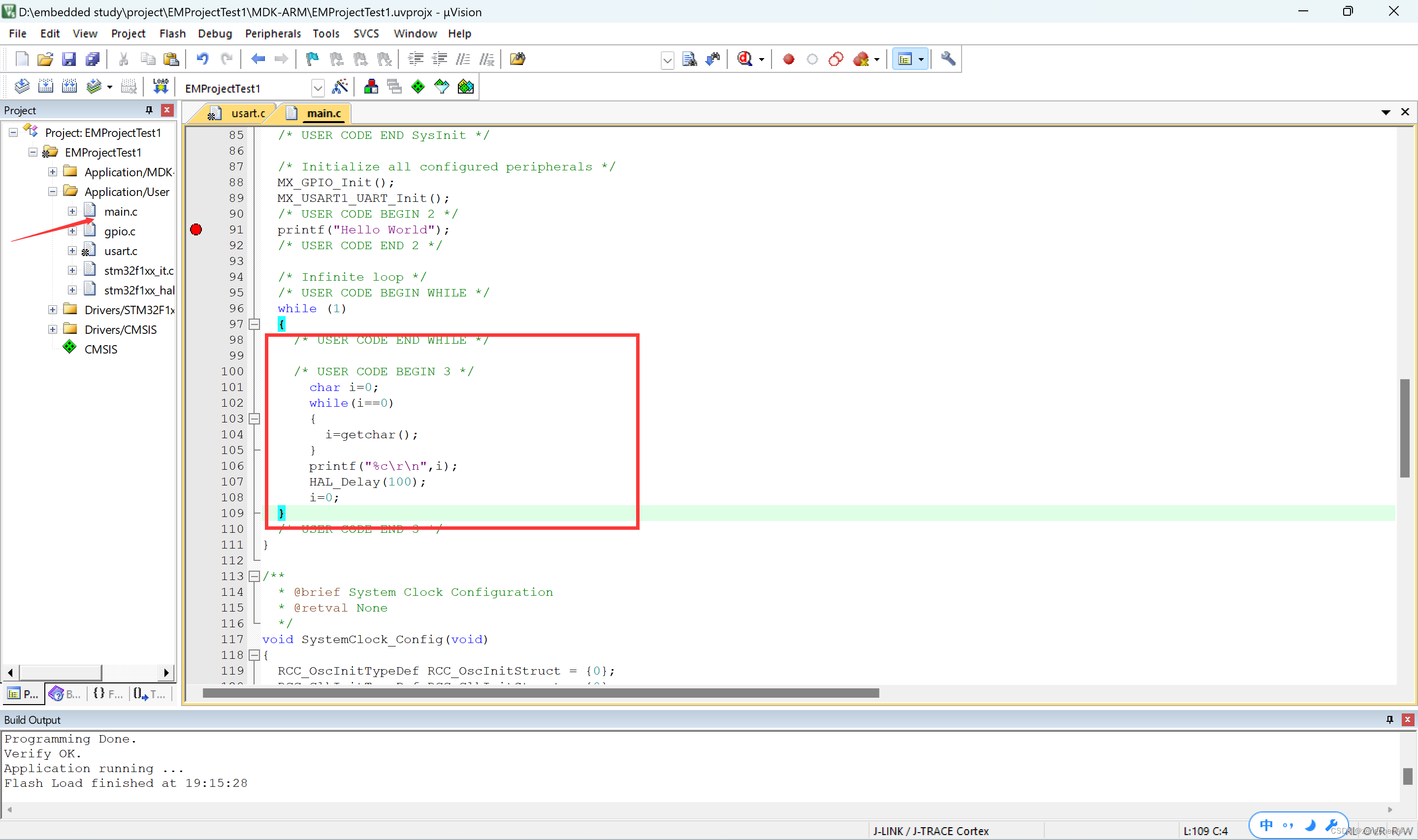Open the editor window list dropdown arrow
Screen dimensions: 1418x840
click(x=1386, y=112)
